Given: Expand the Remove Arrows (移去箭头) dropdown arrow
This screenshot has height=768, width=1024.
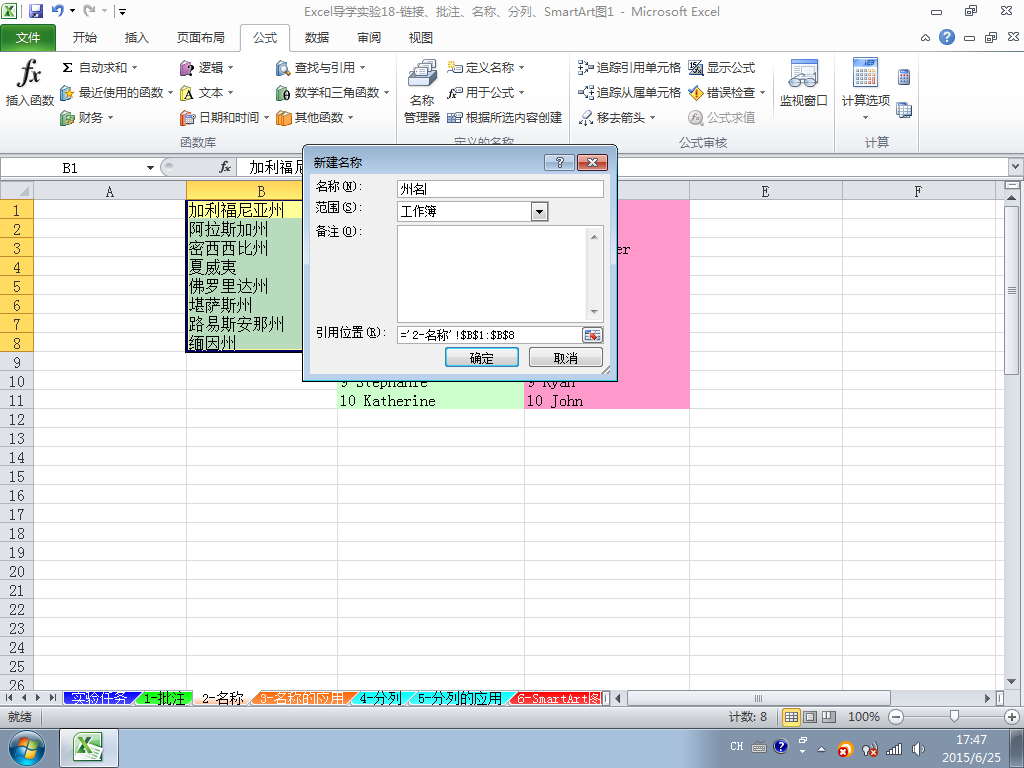Looking at the screenshot, I should pyautogui.click(x=652, y=118).
